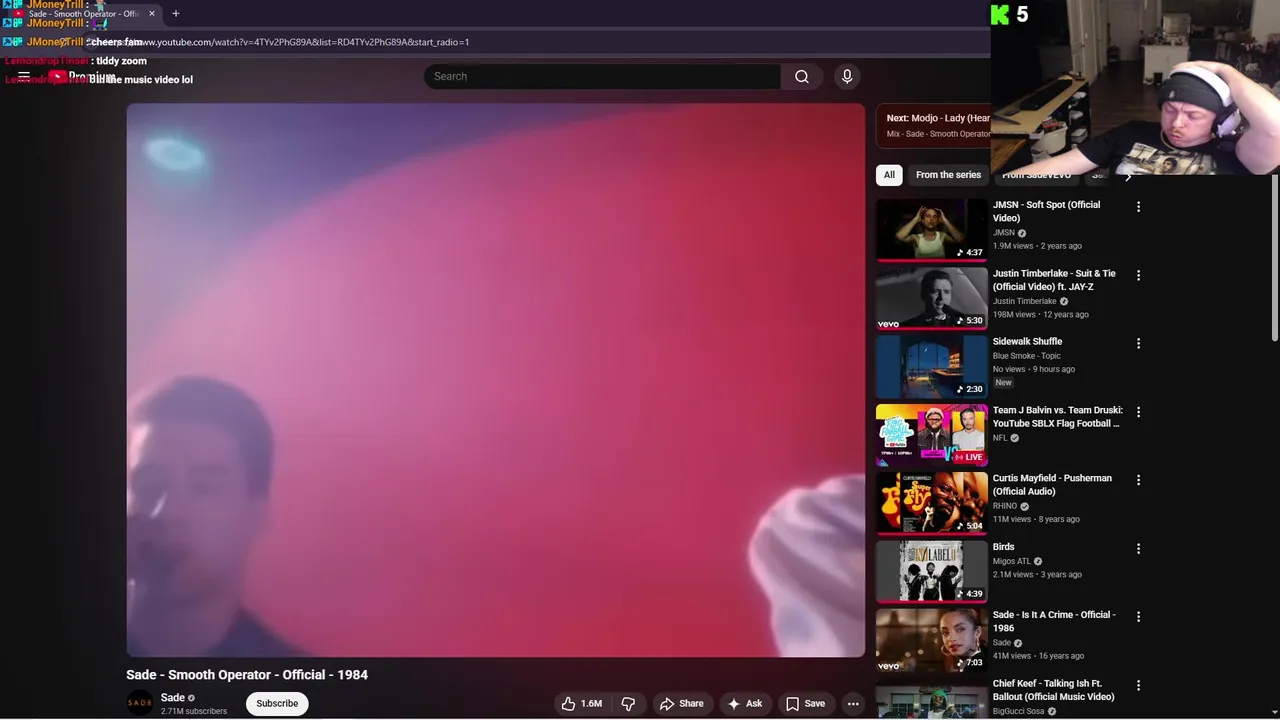
Task: Click the video title Sade - Smooth Operator
Action: coord(247,675)
